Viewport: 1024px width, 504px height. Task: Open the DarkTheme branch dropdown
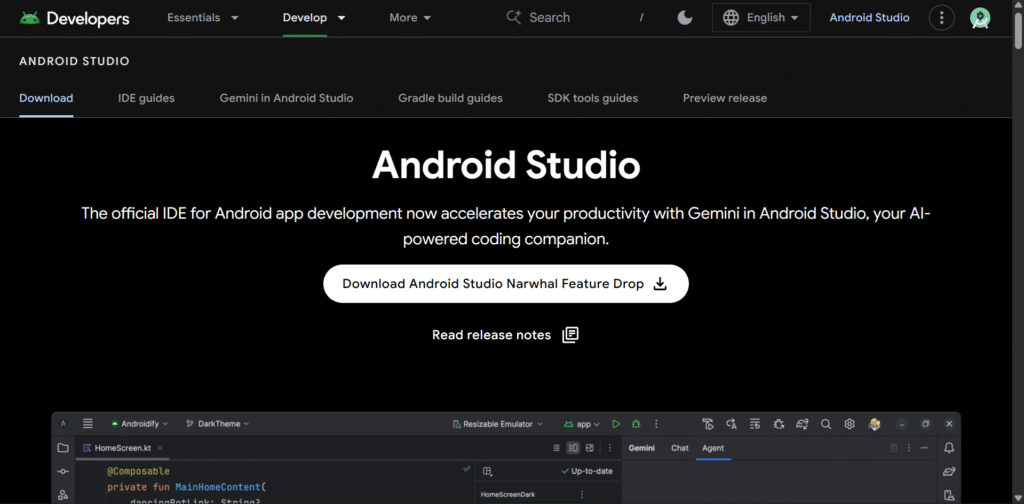[217, 424]
